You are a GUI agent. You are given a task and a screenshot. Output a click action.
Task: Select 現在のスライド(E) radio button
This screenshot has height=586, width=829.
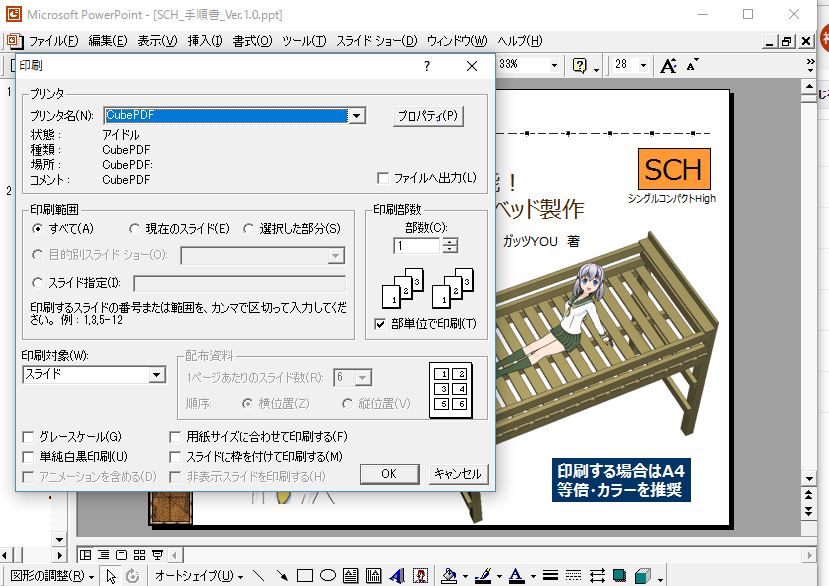pos(134,228)
